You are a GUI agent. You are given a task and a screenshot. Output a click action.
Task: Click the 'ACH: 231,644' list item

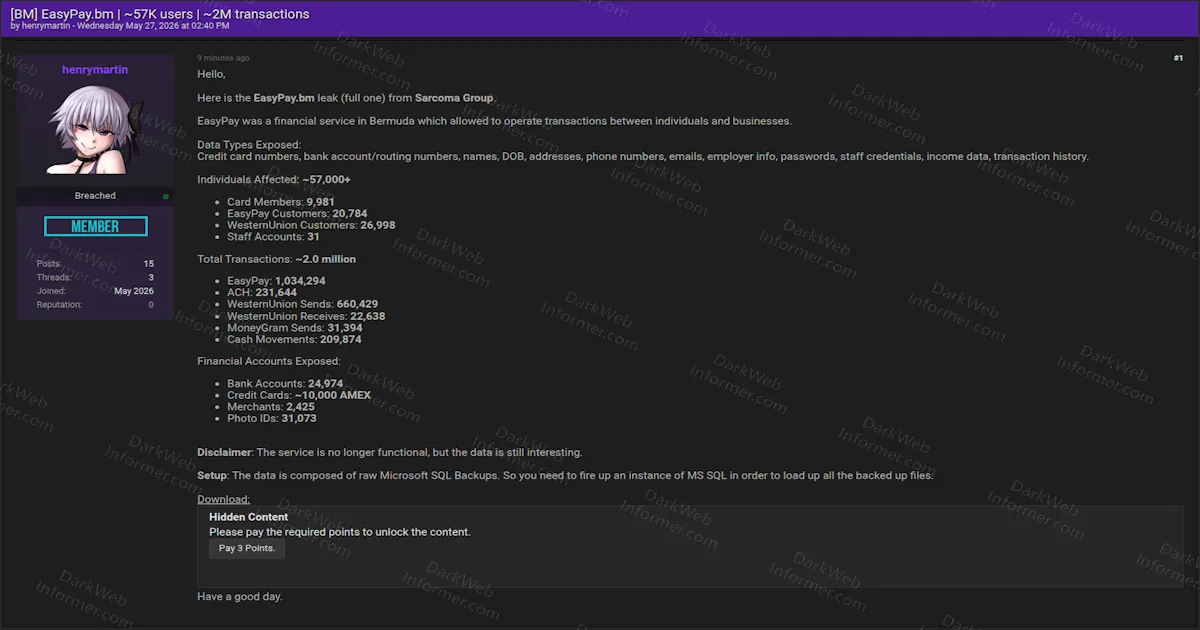(262, 293)
